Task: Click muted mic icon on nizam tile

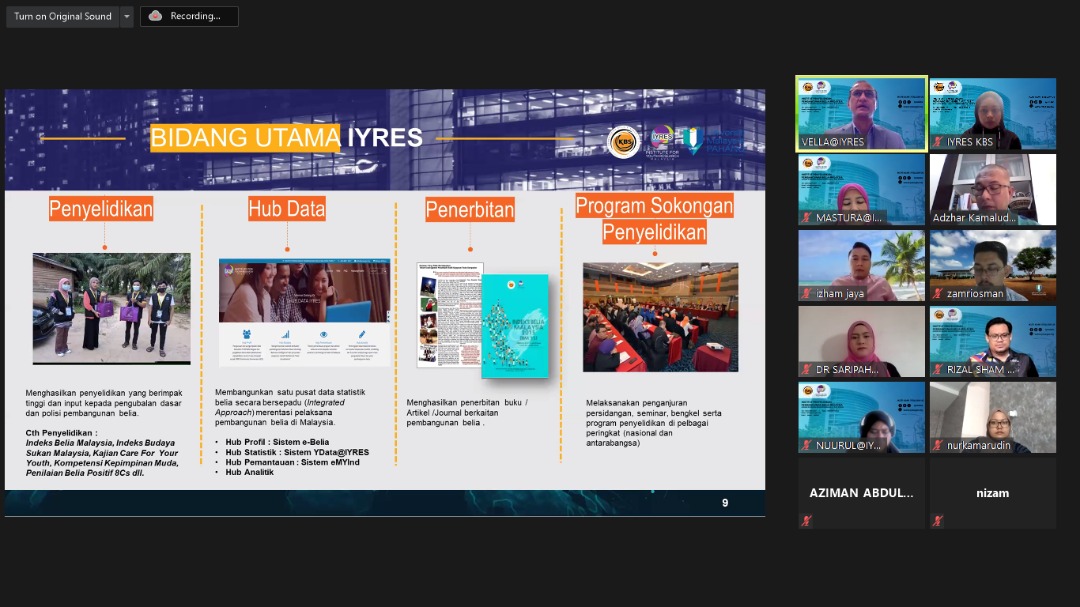Action: 938,520
